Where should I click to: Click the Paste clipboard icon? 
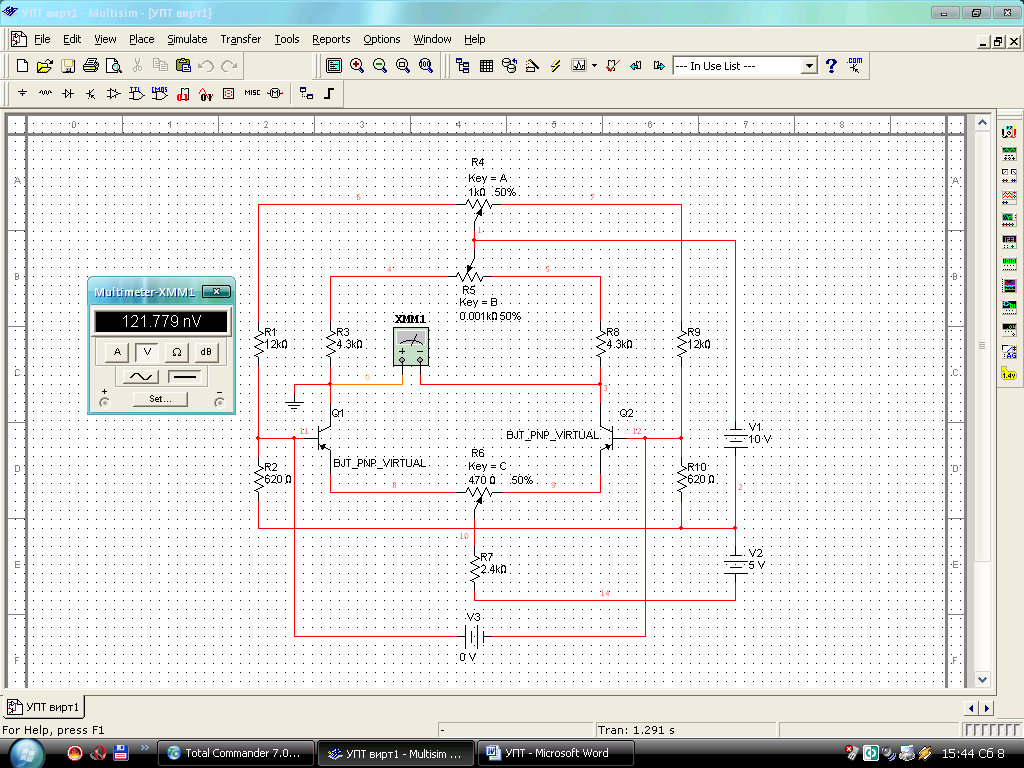[184, 66]
